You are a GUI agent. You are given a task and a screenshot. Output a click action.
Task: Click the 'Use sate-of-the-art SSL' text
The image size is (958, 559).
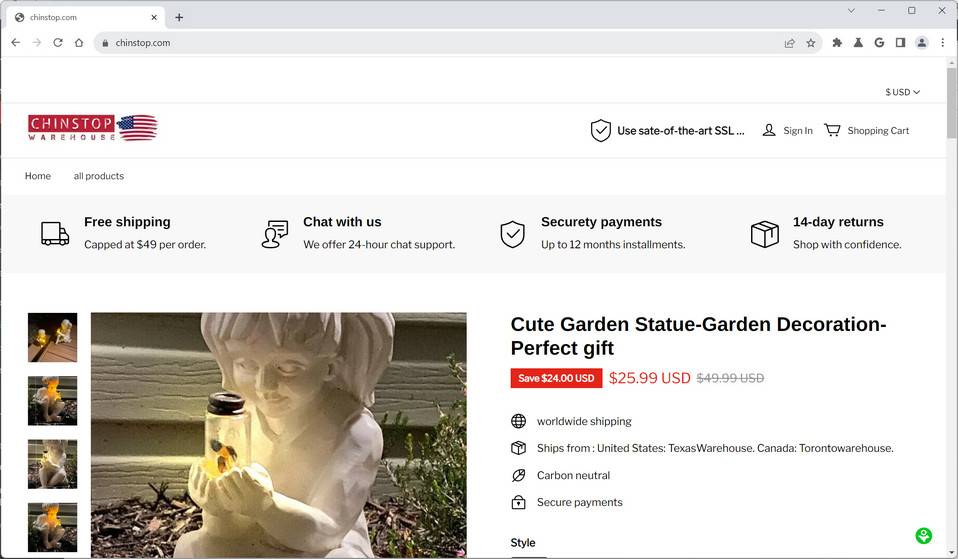(x=681, y=131)
